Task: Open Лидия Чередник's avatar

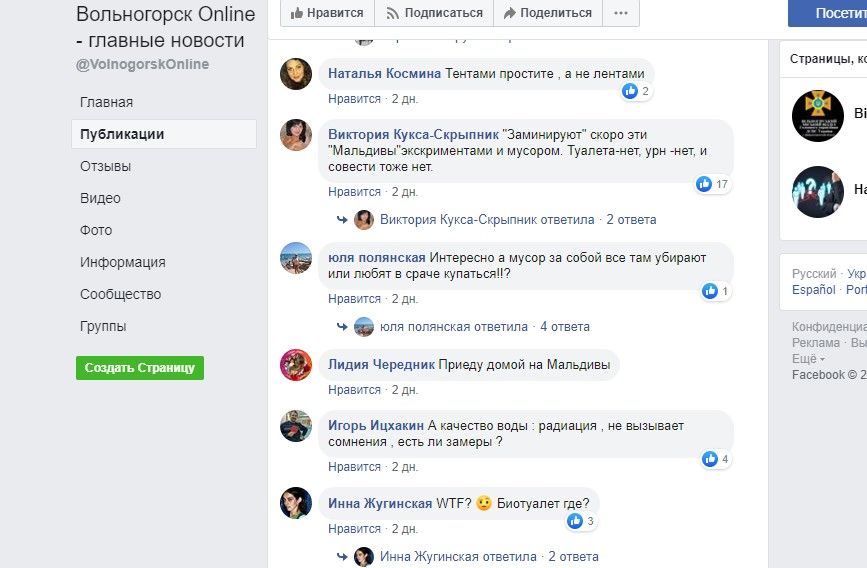Action: point(296,365)
